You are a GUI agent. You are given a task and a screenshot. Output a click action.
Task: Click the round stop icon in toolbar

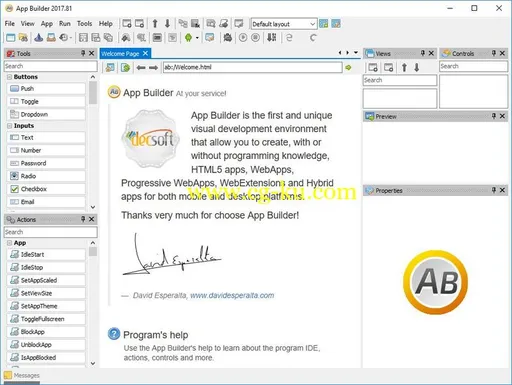pos(255,38)
